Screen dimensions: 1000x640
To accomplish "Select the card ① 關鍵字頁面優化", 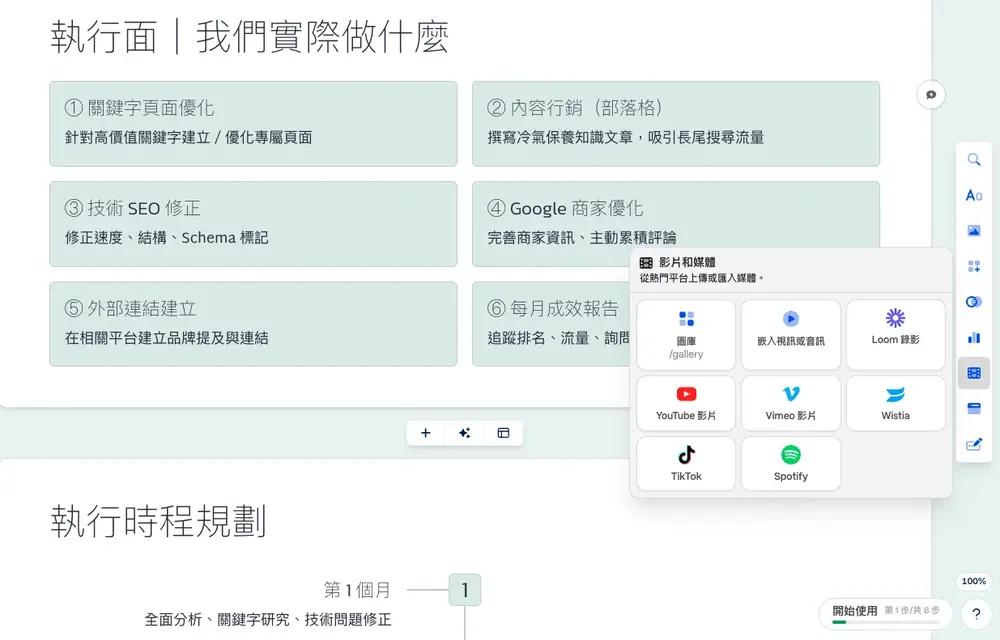I will (x=253, y=124).
